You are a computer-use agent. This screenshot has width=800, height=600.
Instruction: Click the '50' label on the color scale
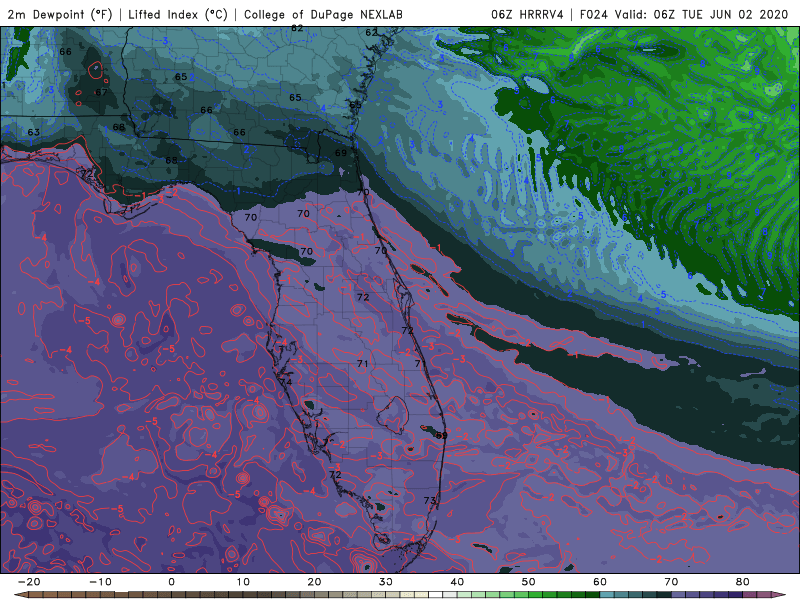pos(529,582)
